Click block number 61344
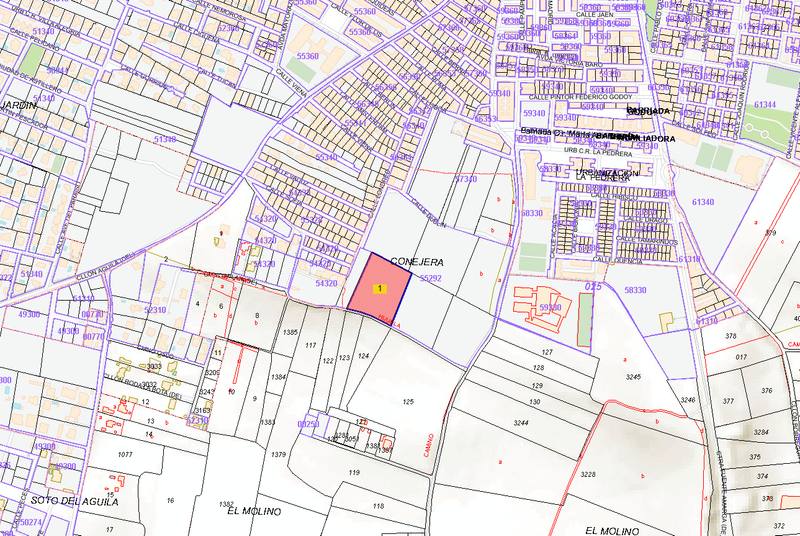This screenshot has height=536, width=800. click(x=765, y=105)
